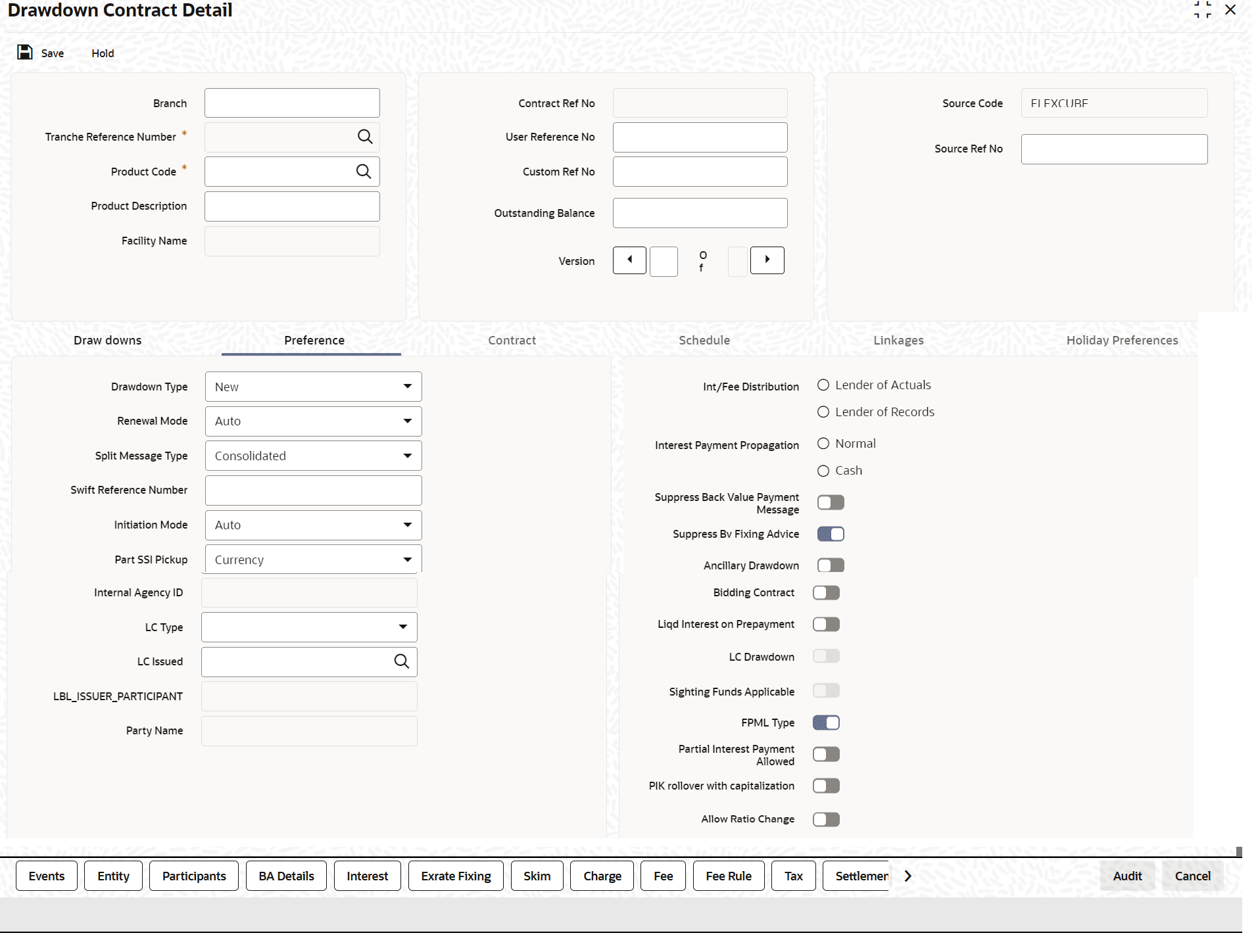The image size is (1258, 952).
Task: Go to previous version arrow
Action: [x=629, y=260]
